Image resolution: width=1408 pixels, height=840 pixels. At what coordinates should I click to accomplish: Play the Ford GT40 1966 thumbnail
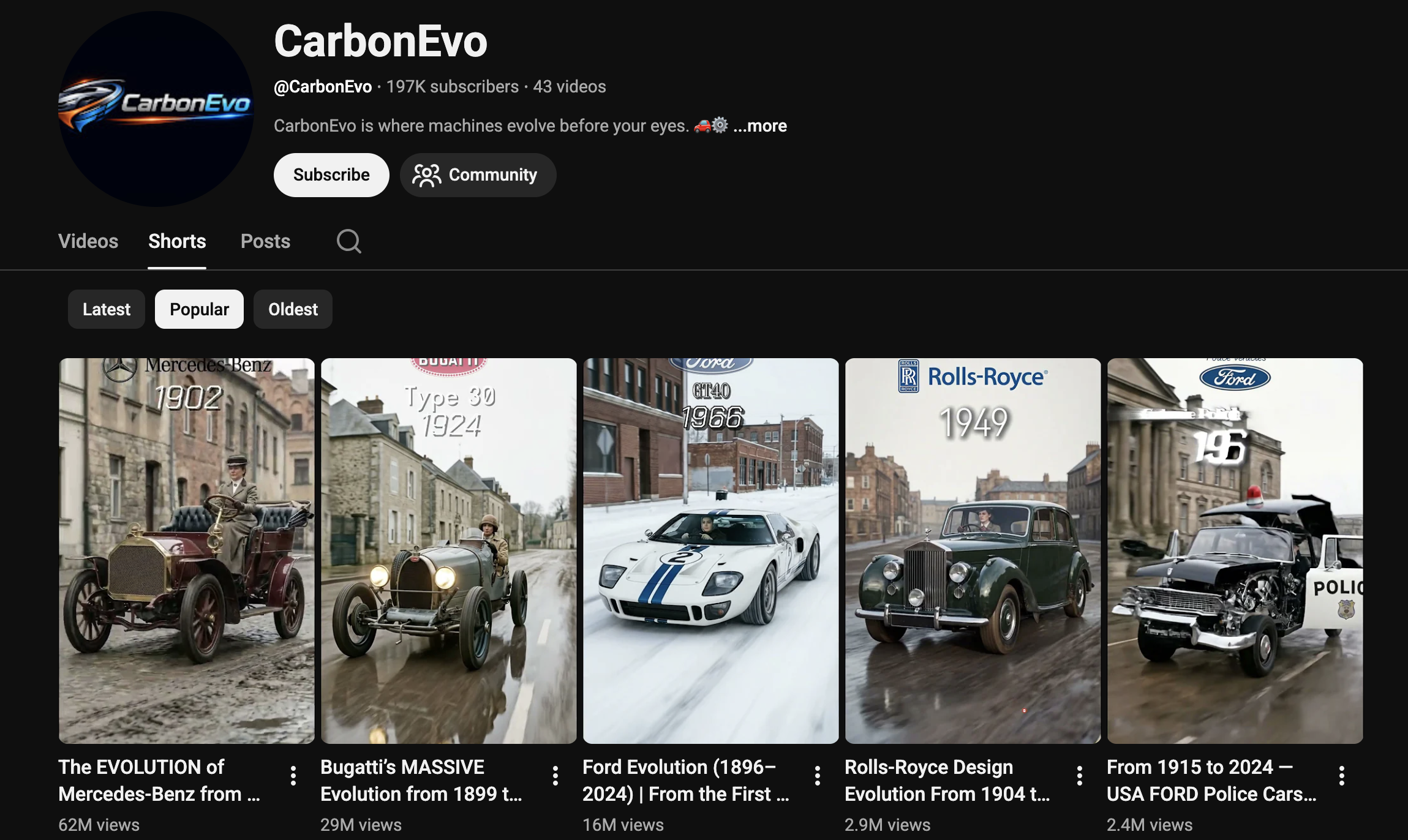[711, 551]
